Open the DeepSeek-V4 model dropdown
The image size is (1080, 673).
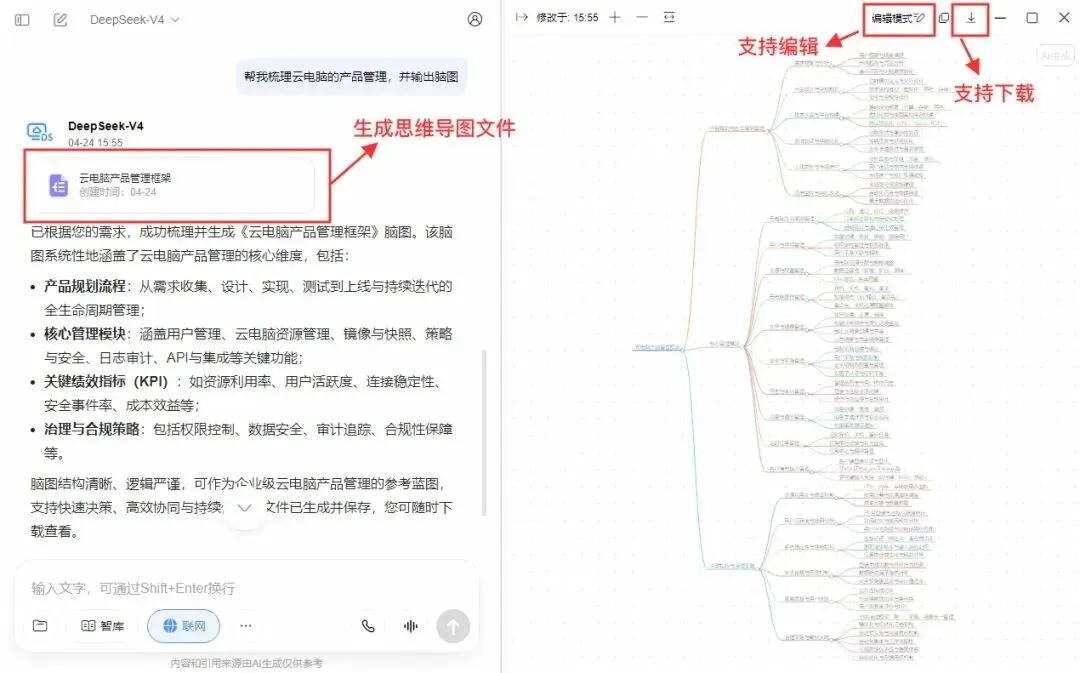tap(134, 20)
